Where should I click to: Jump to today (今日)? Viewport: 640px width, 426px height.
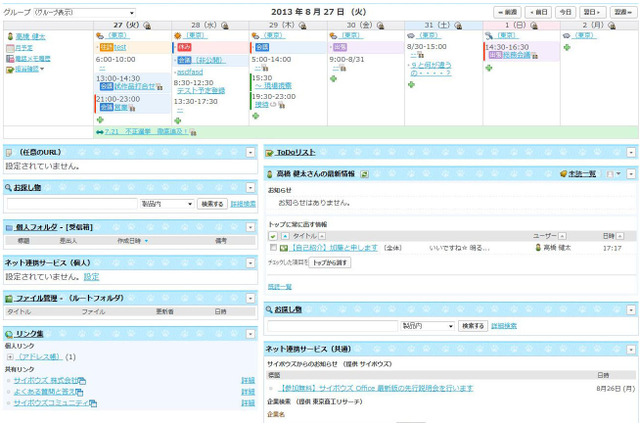click(x=565, y=12)
